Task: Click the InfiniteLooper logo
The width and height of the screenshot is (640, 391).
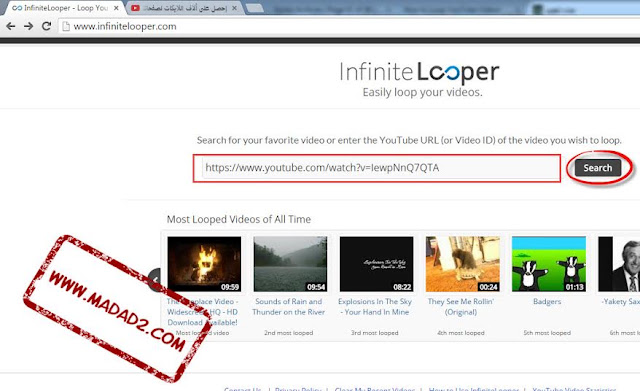Action: tap(420, 73)
